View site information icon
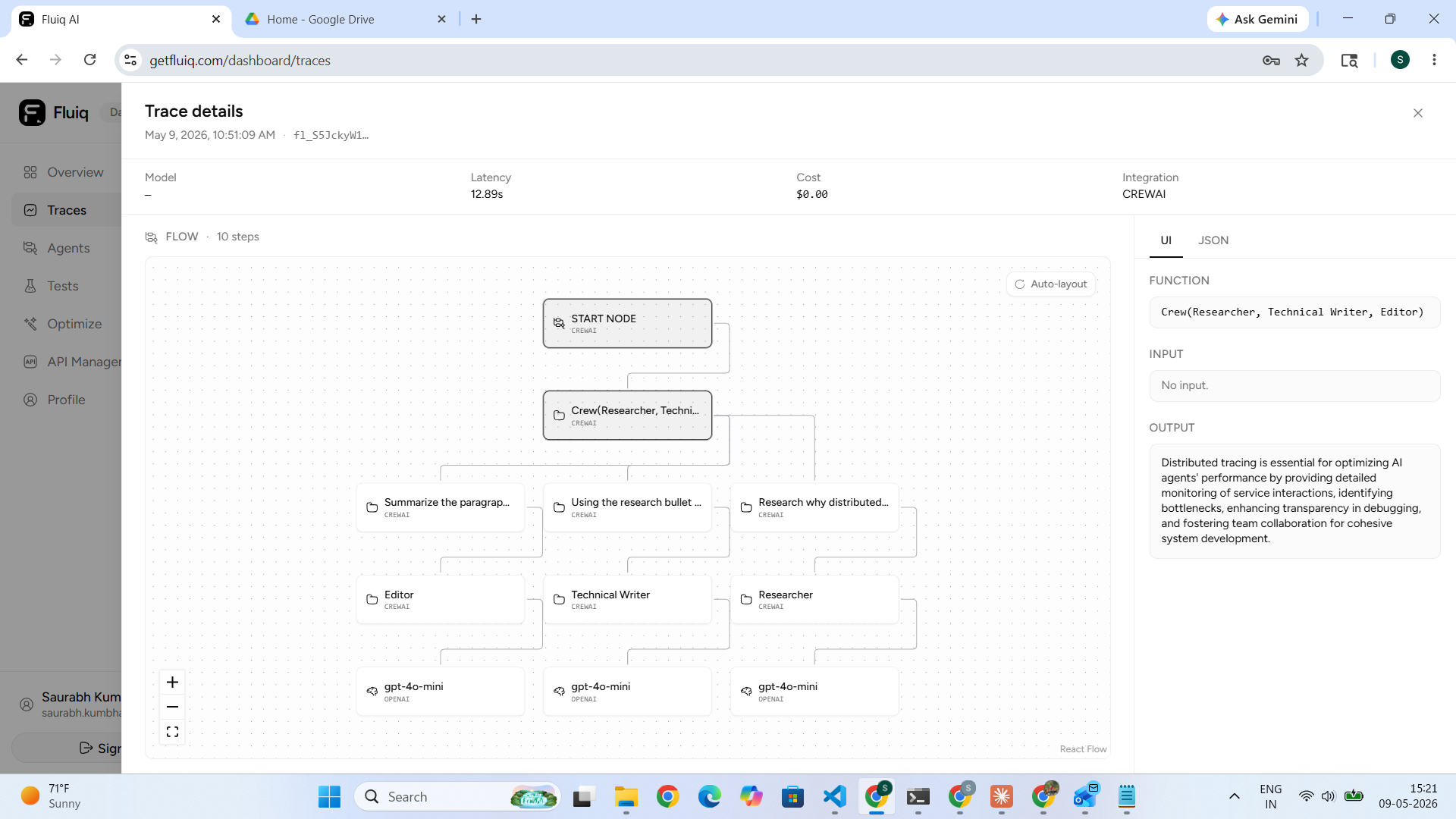The width and height of the screenshot is (1456, 819). click(130, 60)
